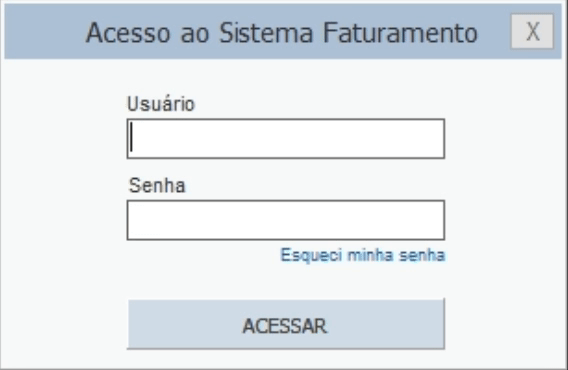Viewport: 568px width, 370px height.
Task: Follow the forgot password link
Action: point(363,255)
